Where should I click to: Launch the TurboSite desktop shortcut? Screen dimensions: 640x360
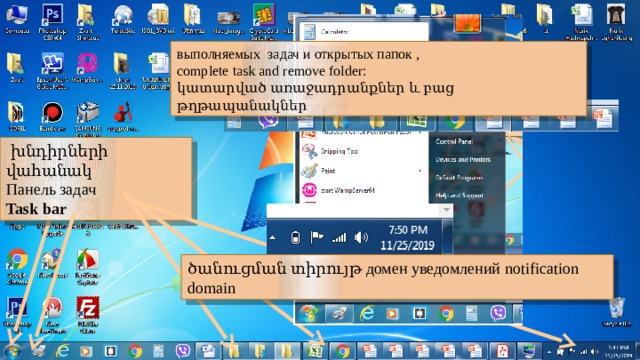point(123,19)
